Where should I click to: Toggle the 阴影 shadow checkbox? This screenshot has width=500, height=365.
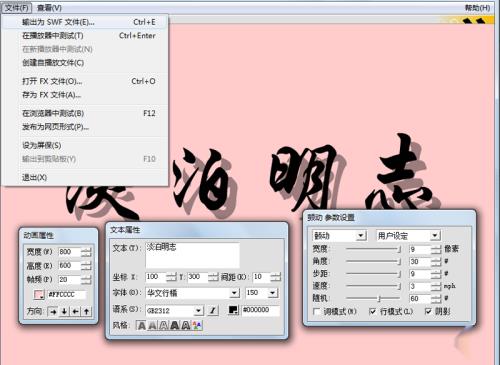tap(428, 311)
